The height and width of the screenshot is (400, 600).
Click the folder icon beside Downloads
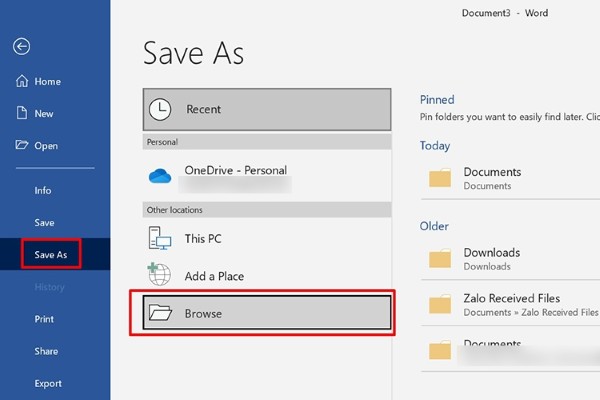coord(440,258)
